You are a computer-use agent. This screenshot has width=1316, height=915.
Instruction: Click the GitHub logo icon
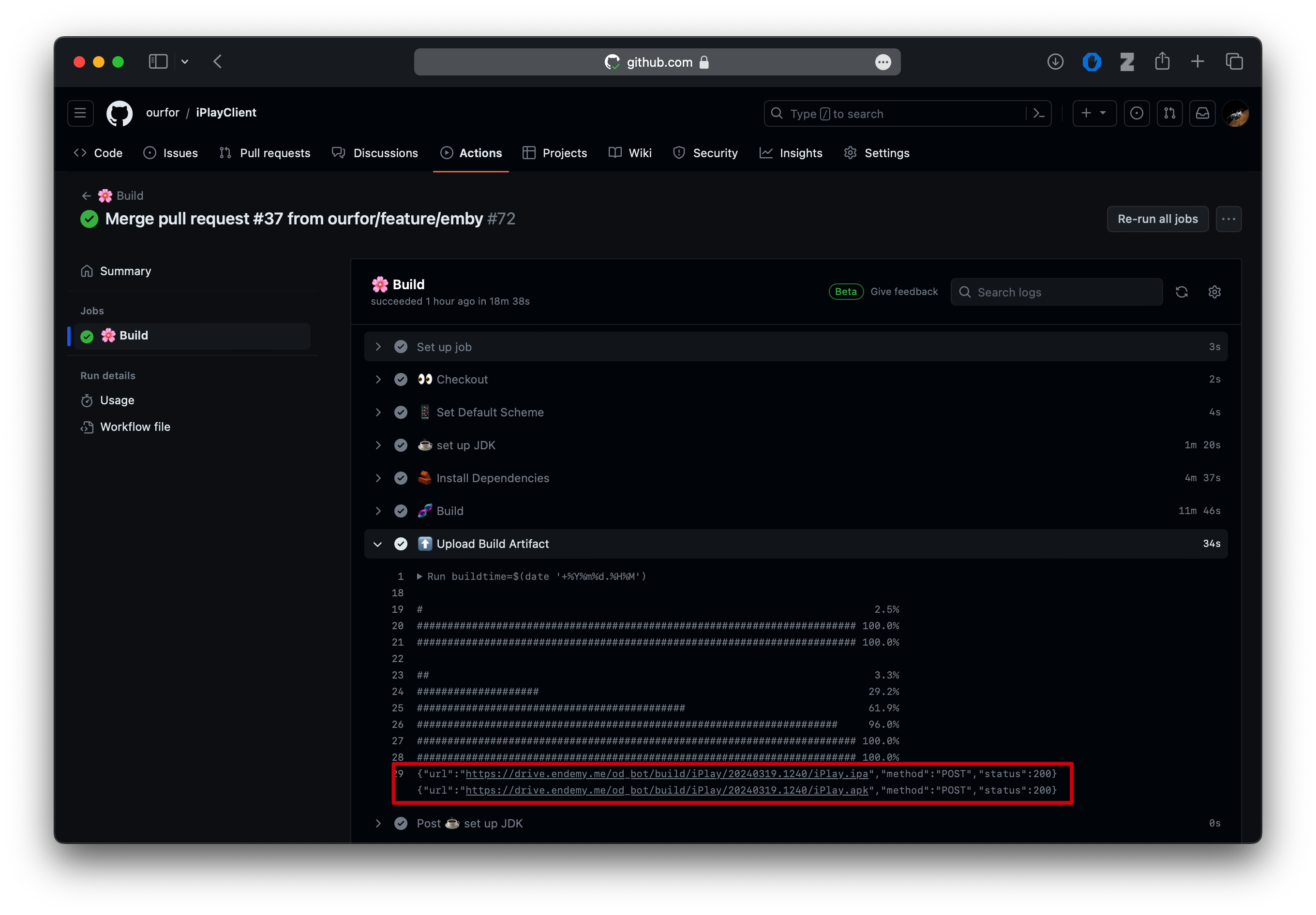pyautogui.click(x=119, y=113)
